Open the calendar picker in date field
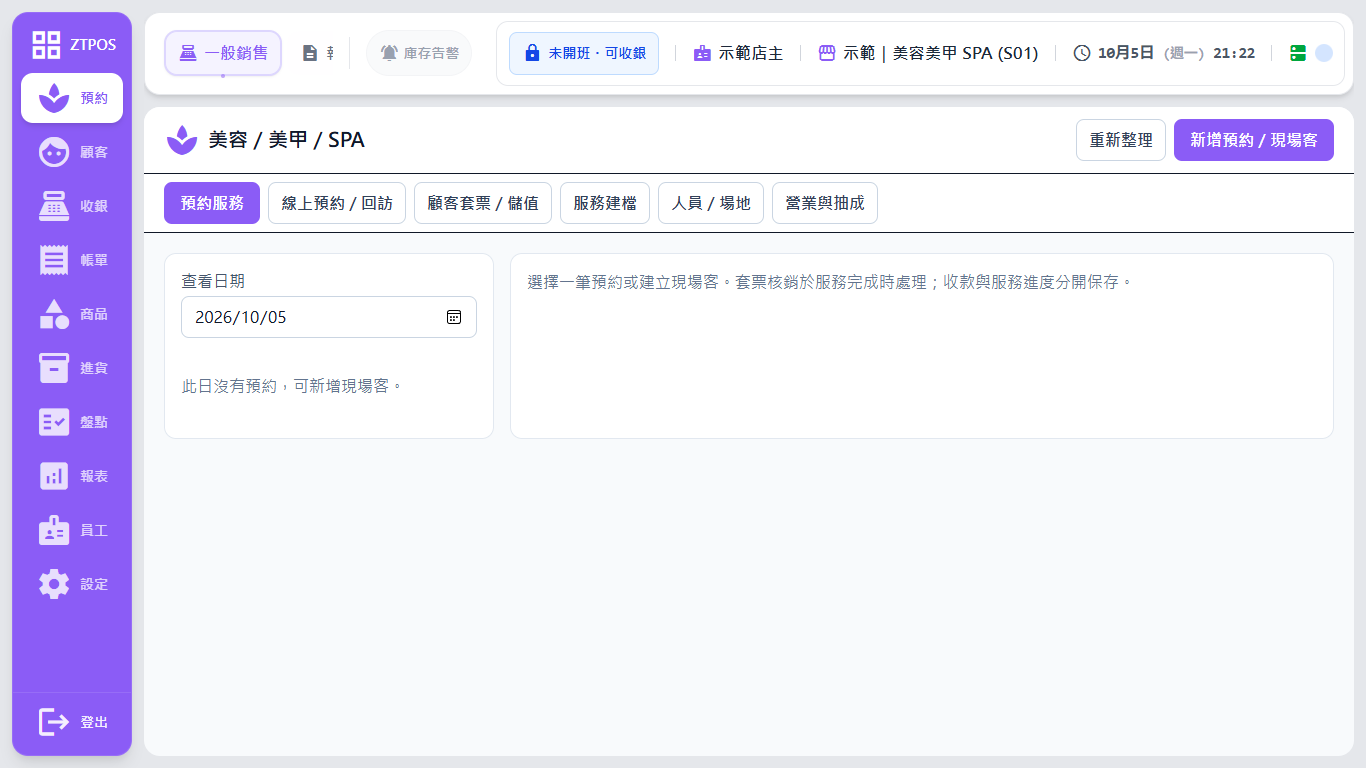Screen dimensions: 1366x768 (454, 317)
